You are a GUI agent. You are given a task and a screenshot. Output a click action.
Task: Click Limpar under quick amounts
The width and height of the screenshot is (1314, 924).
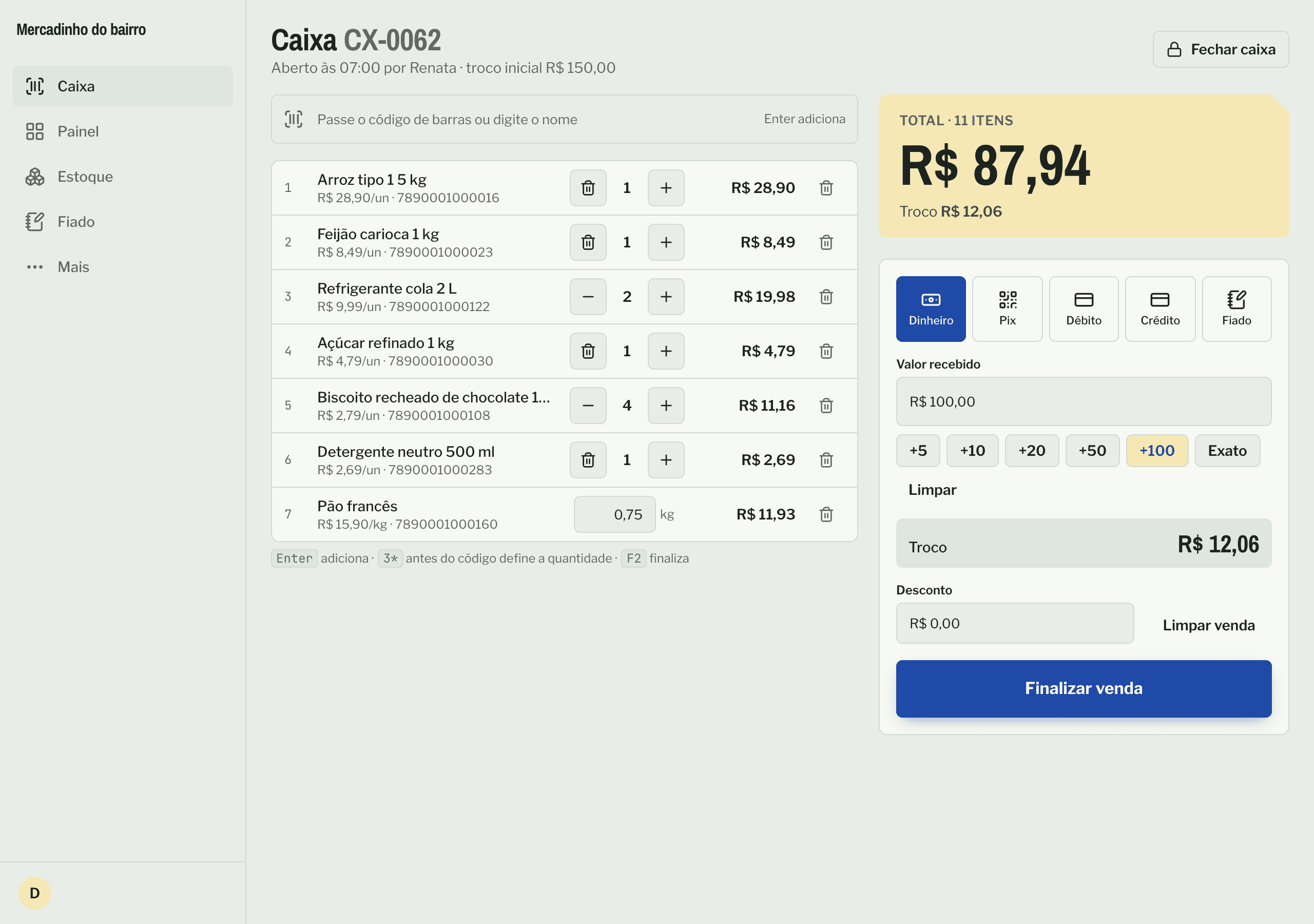(932, 490)
